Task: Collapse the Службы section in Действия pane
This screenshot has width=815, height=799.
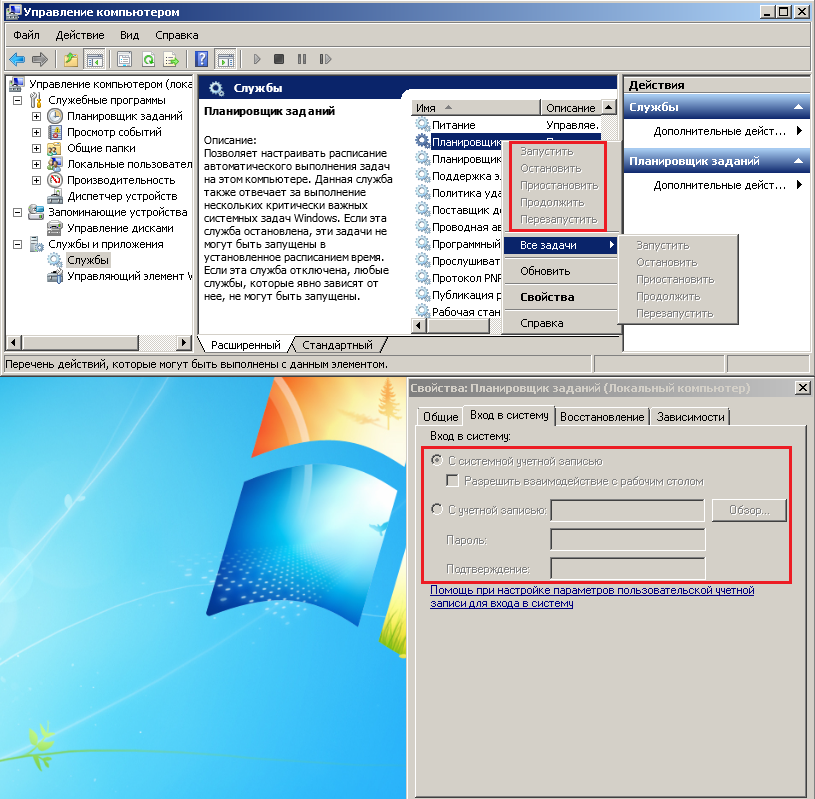Action: pyautogui.click(x=798, y=107)
